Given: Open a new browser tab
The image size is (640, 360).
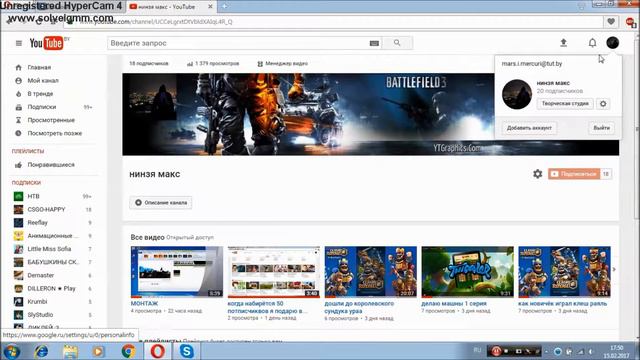Looking at the screenshot, I should click(224, 6).
